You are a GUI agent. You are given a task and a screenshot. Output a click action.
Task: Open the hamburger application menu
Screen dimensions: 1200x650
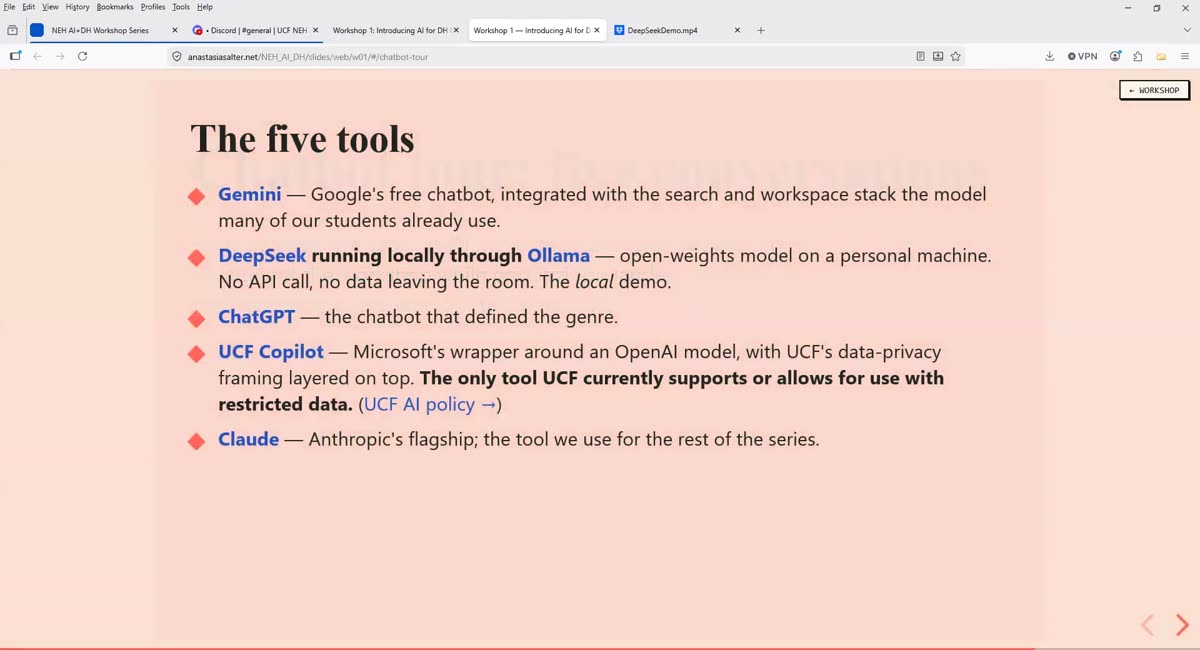point(1185,56)
